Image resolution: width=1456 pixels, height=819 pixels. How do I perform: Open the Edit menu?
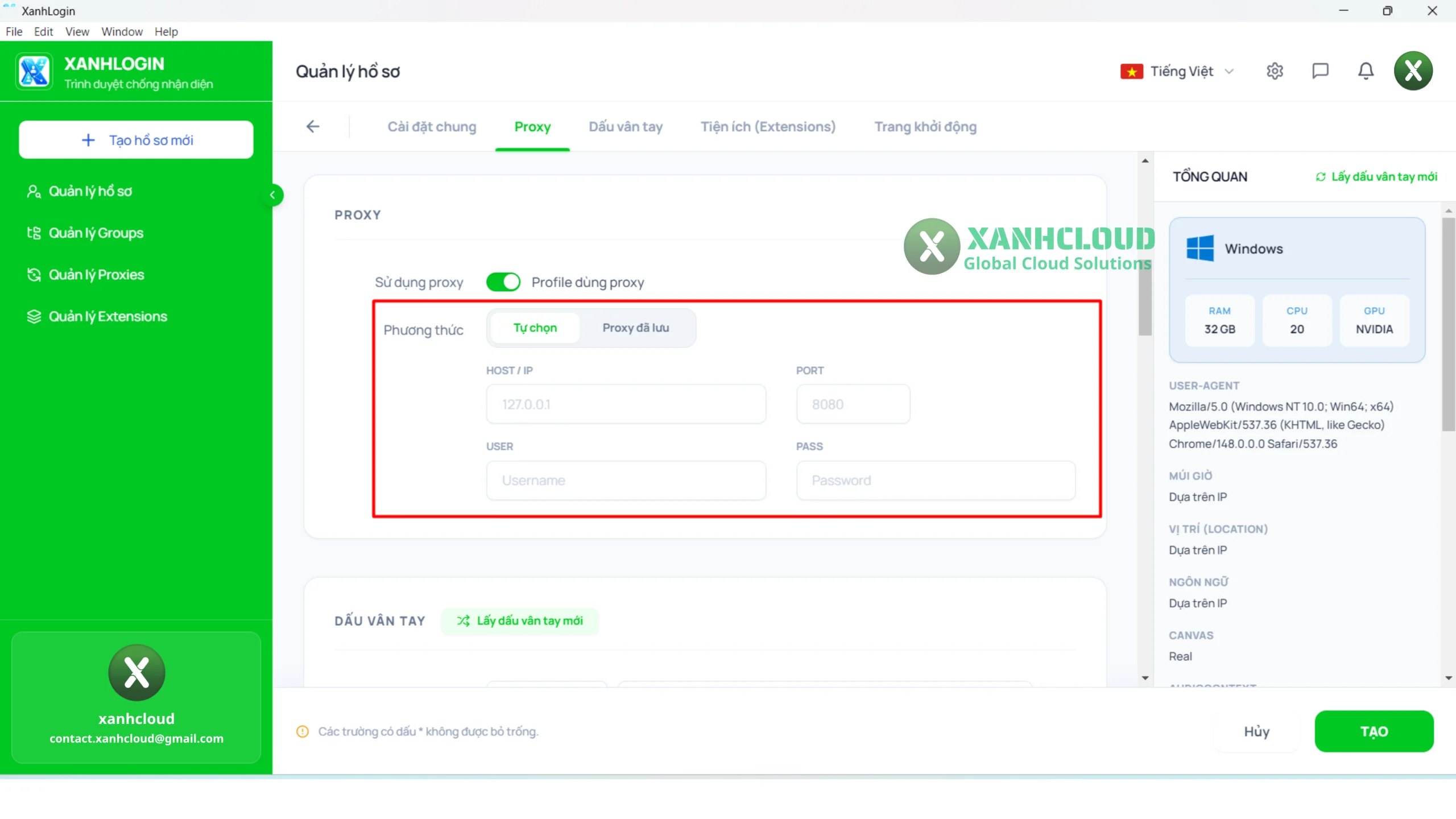coord(43,32)
